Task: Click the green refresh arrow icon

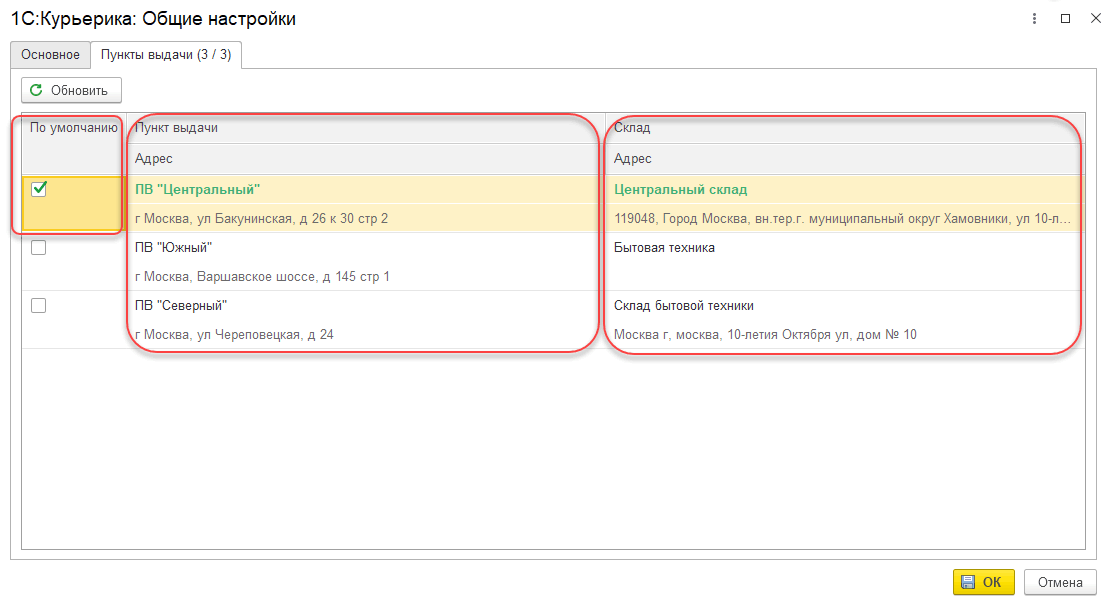Action: 37,90
